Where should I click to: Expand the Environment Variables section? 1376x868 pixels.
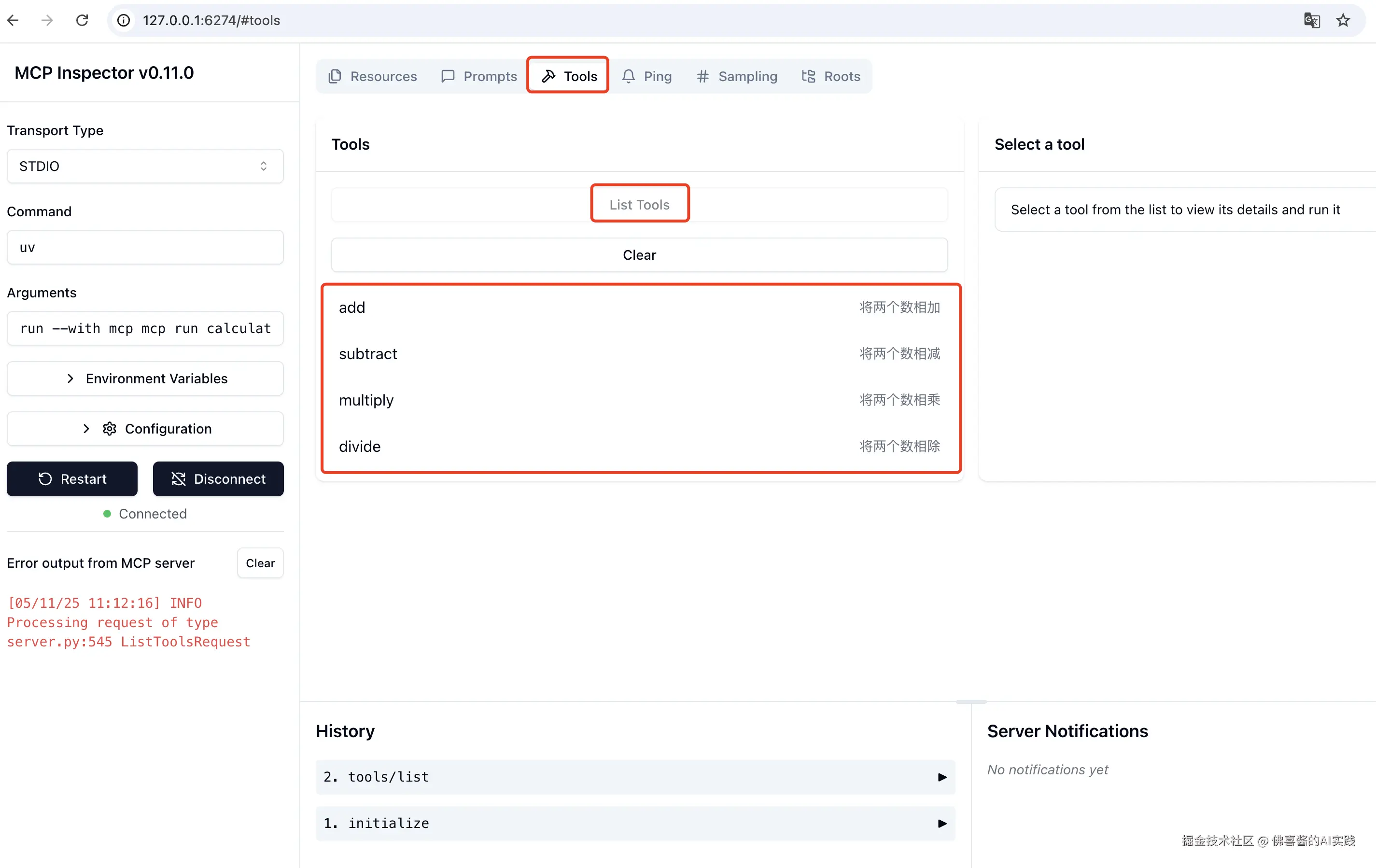point(145,378)
